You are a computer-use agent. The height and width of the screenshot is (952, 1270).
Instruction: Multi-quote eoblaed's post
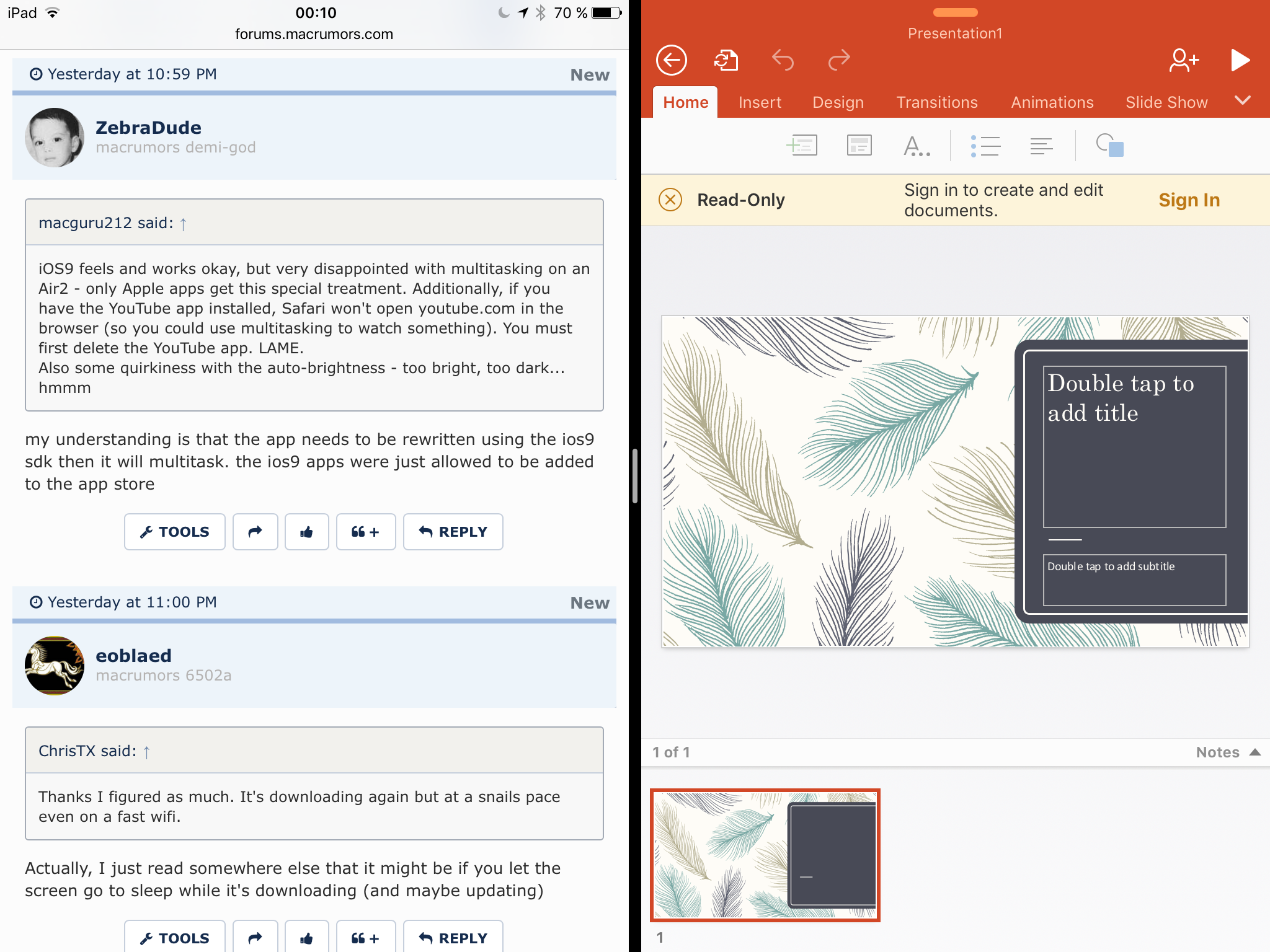tap(366, 937)
